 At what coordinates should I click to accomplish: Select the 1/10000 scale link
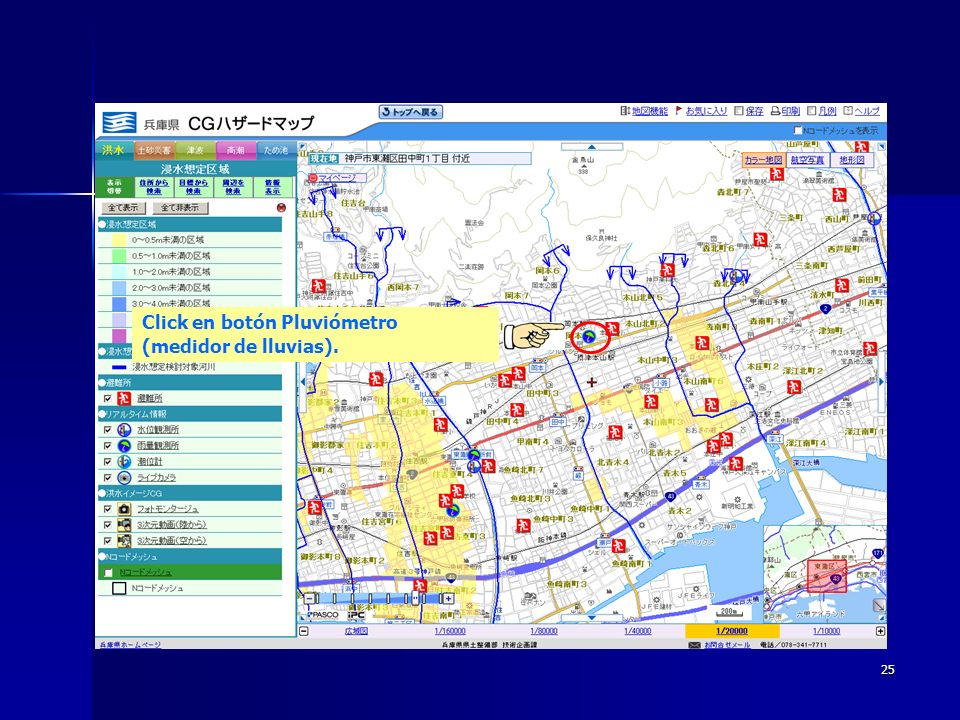point(827,631)
